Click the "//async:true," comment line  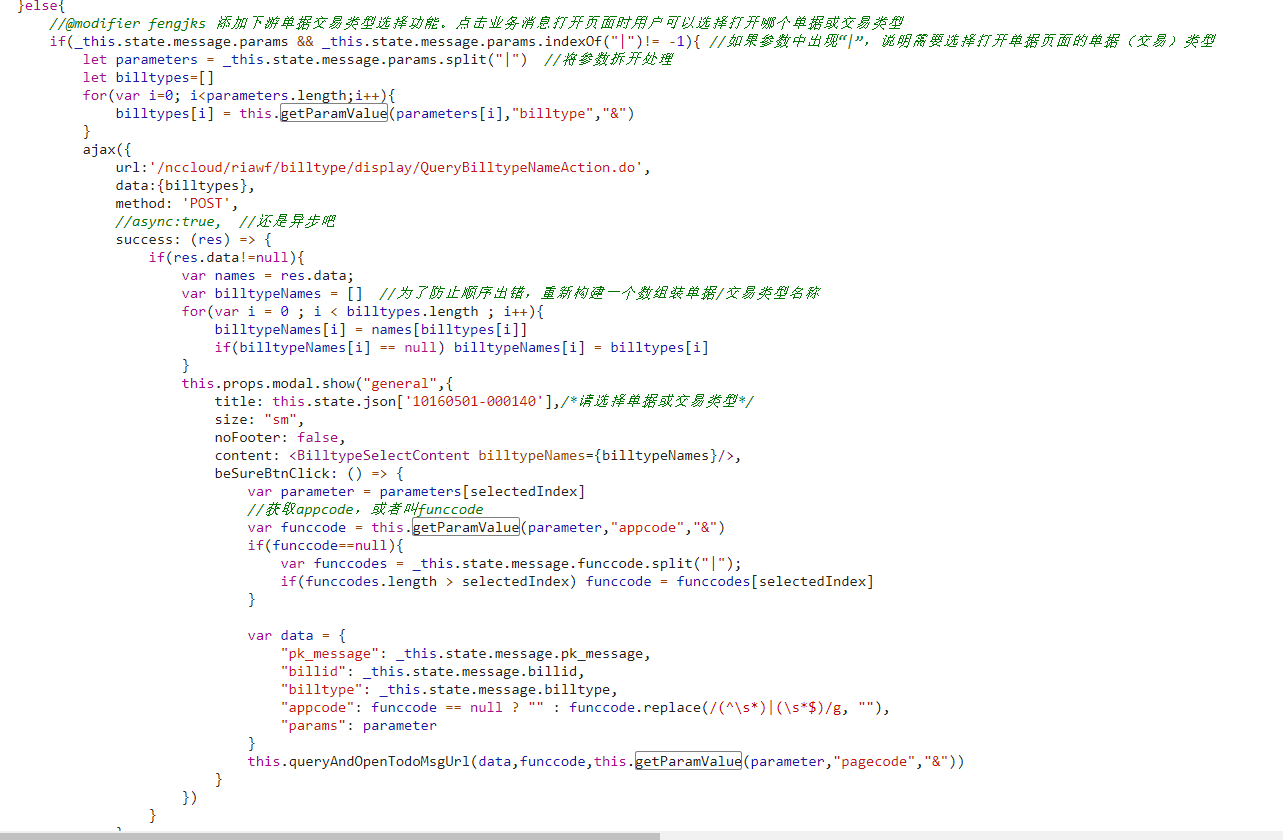[225, 221]
